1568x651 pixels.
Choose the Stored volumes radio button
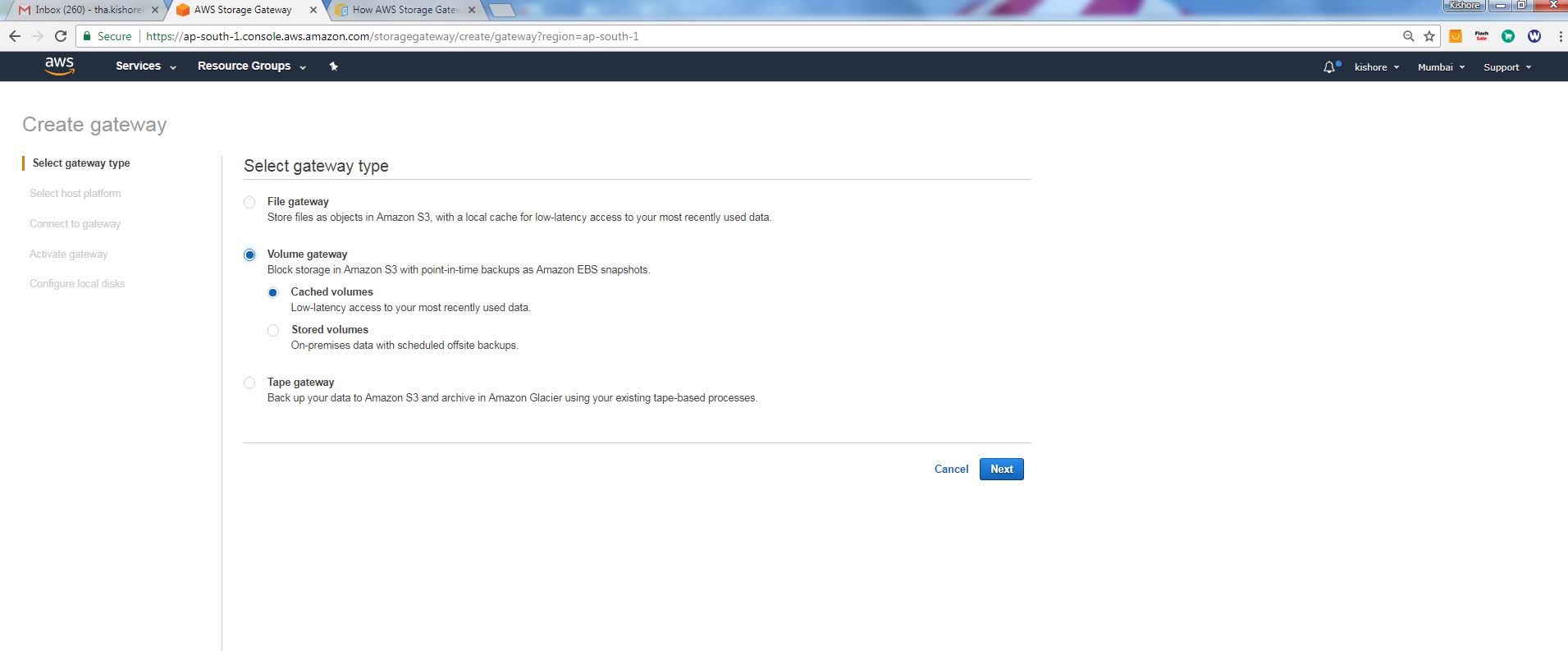click(273, 330)
